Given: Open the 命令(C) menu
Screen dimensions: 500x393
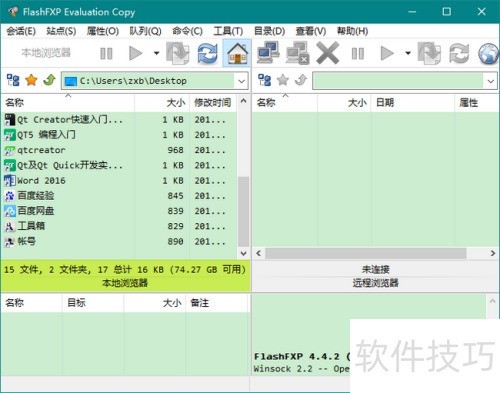Looking at the screenshot, I should click(187, 31).
